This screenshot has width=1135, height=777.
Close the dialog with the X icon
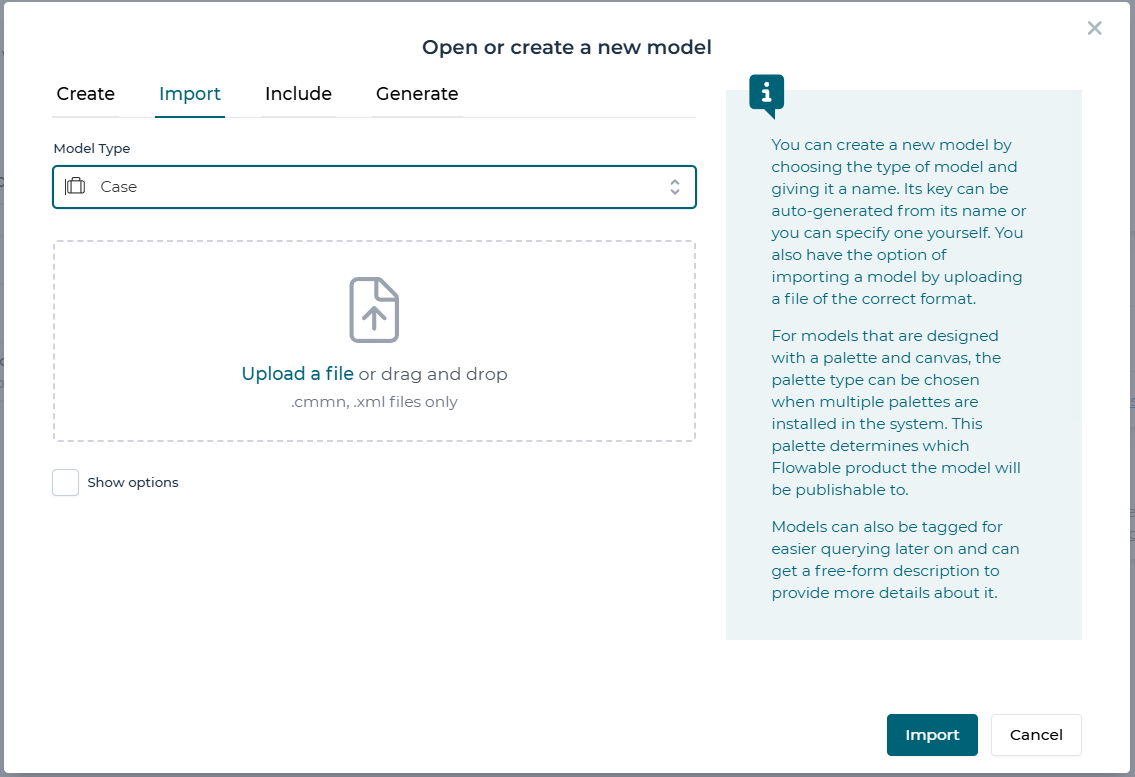pos(1094,28)
